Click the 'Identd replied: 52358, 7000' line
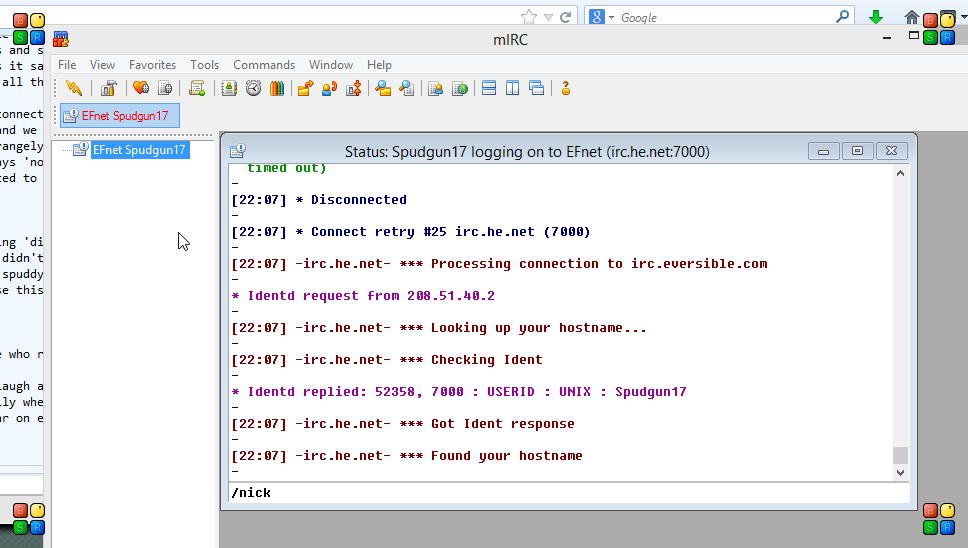 (x=459, y=391)
